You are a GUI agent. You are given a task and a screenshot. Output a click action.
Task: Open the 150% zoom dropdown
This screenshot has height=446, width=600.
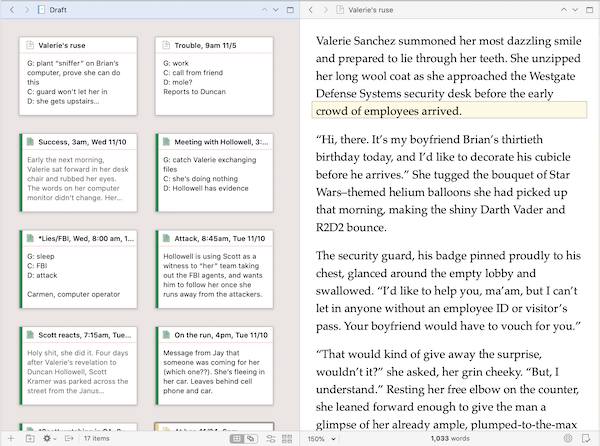(x=321, y=439)
